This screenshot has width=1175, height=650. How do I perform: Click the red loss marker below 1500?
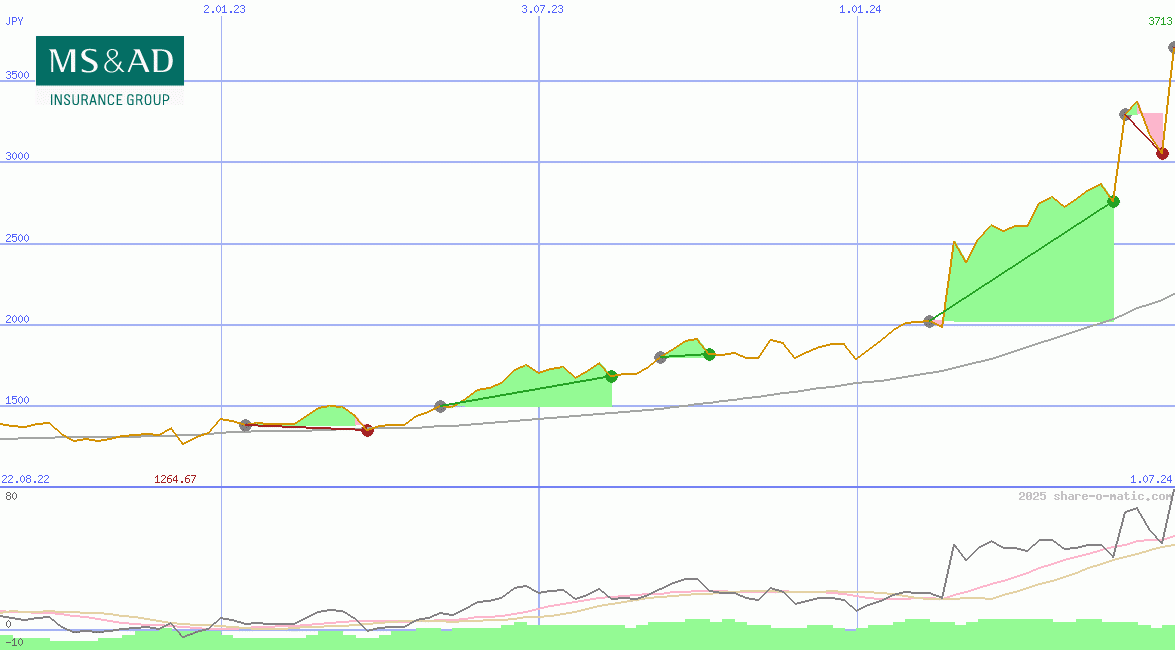[x=367, y=430]
